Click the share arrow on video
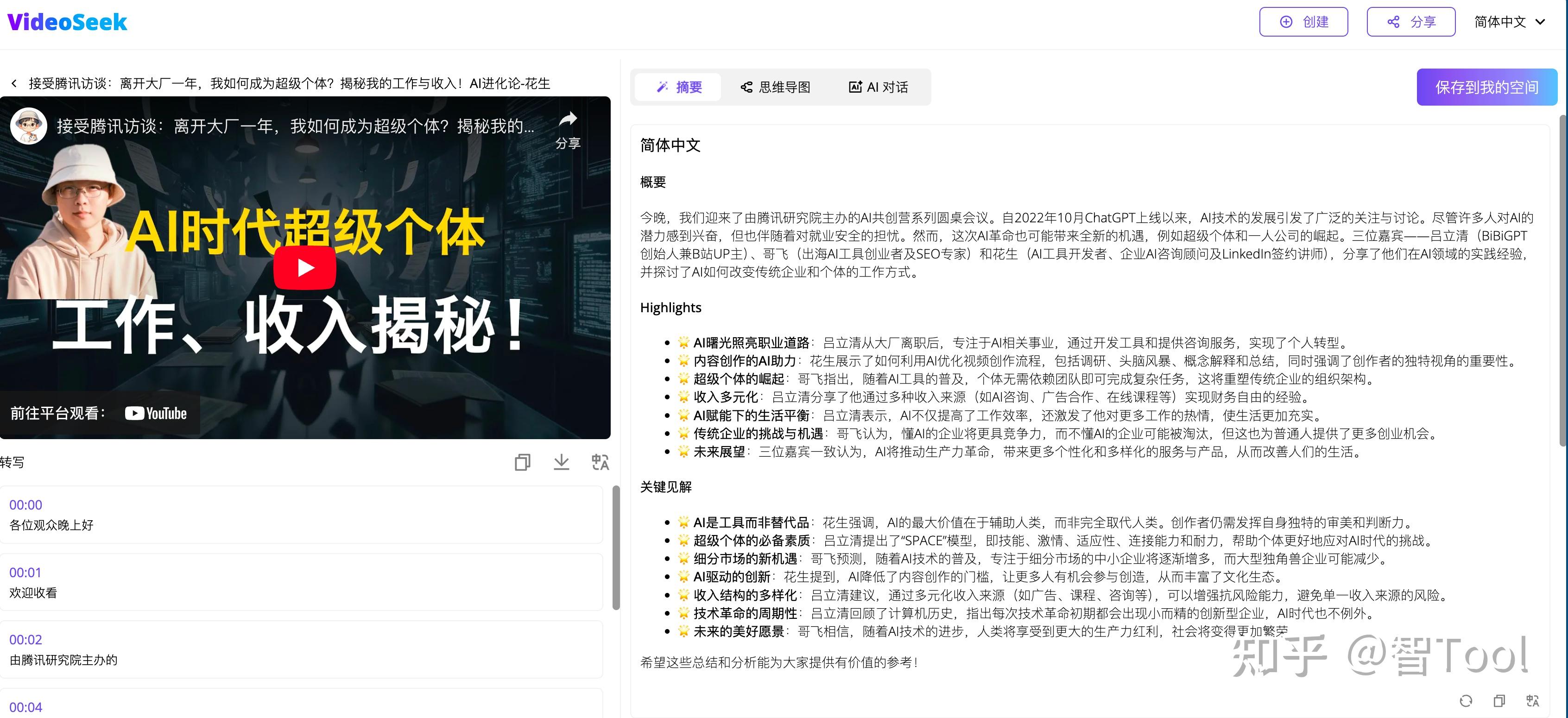The image size is (1568, 718). tap(568, 128)
